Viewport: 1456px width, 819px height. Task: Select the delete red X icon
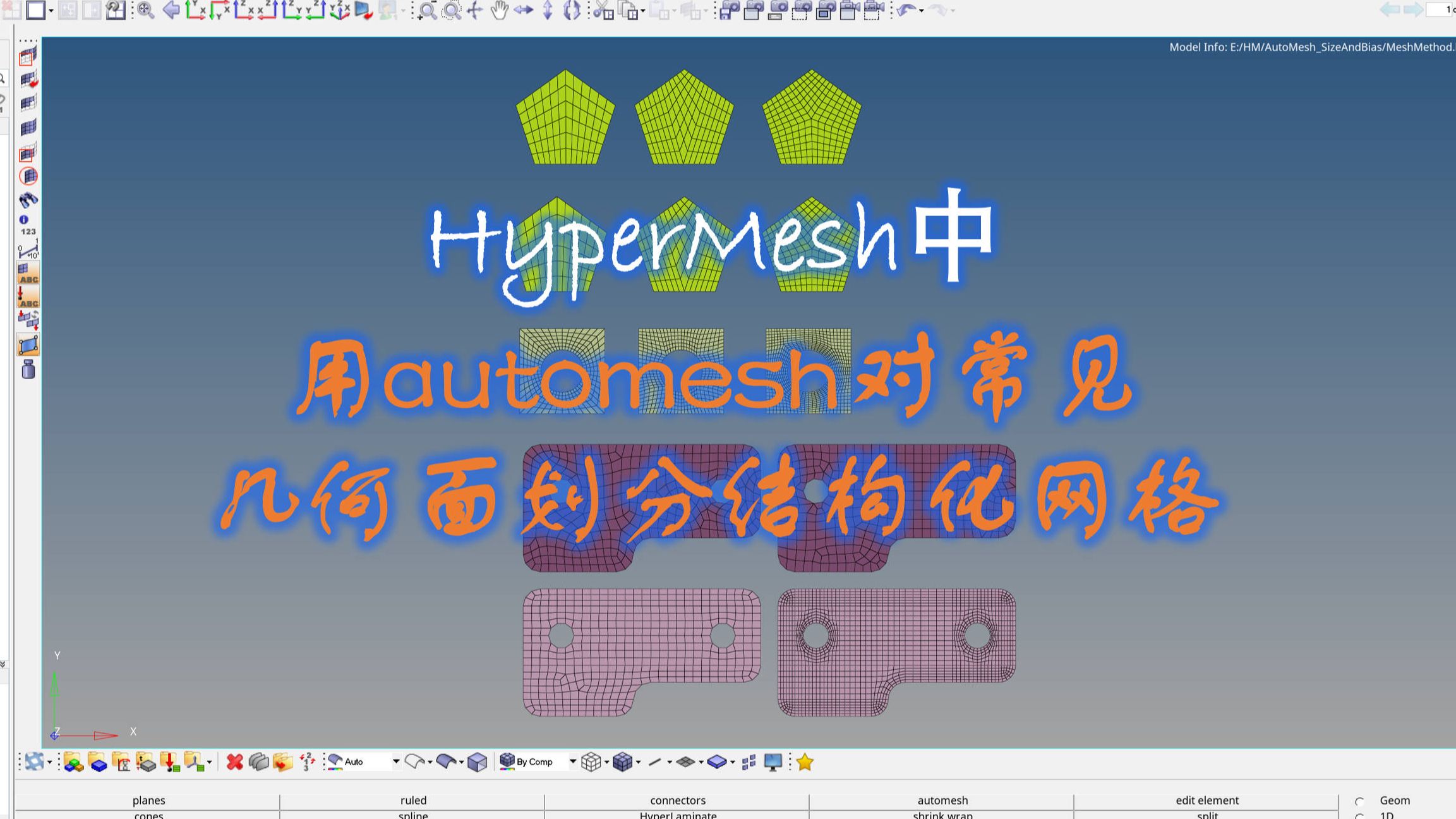[x=235, y=761]
